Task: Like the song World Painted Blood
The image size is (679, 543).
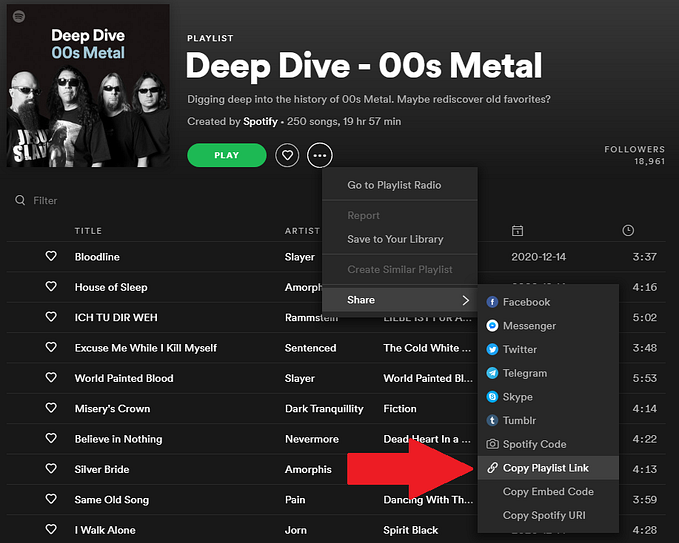Action: (x=51, y=377)
